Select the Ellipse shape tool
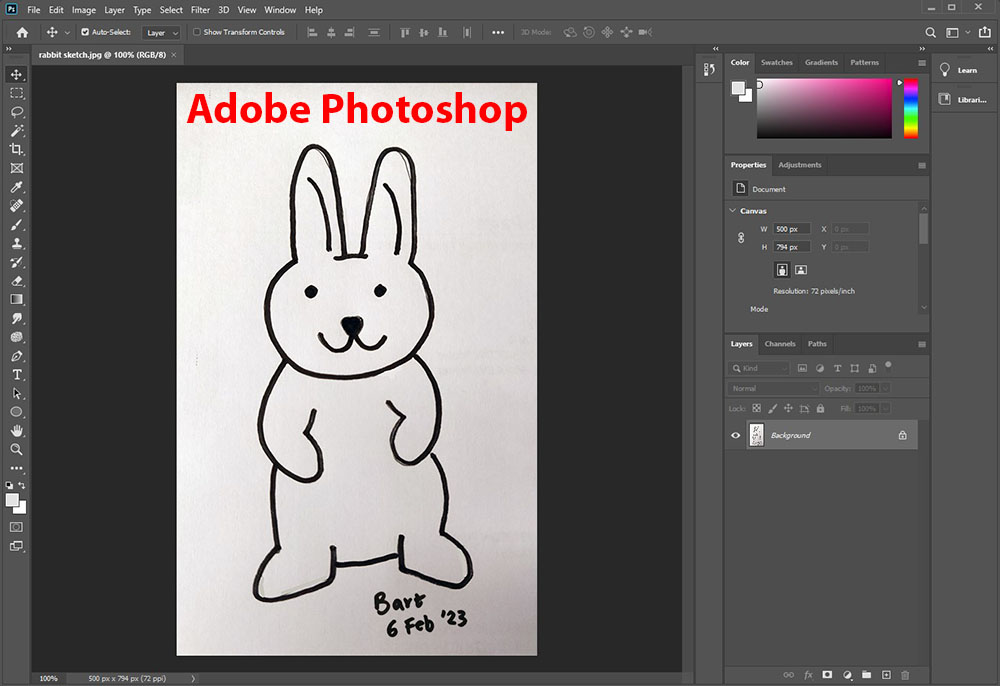 click(x=17, y=412)
